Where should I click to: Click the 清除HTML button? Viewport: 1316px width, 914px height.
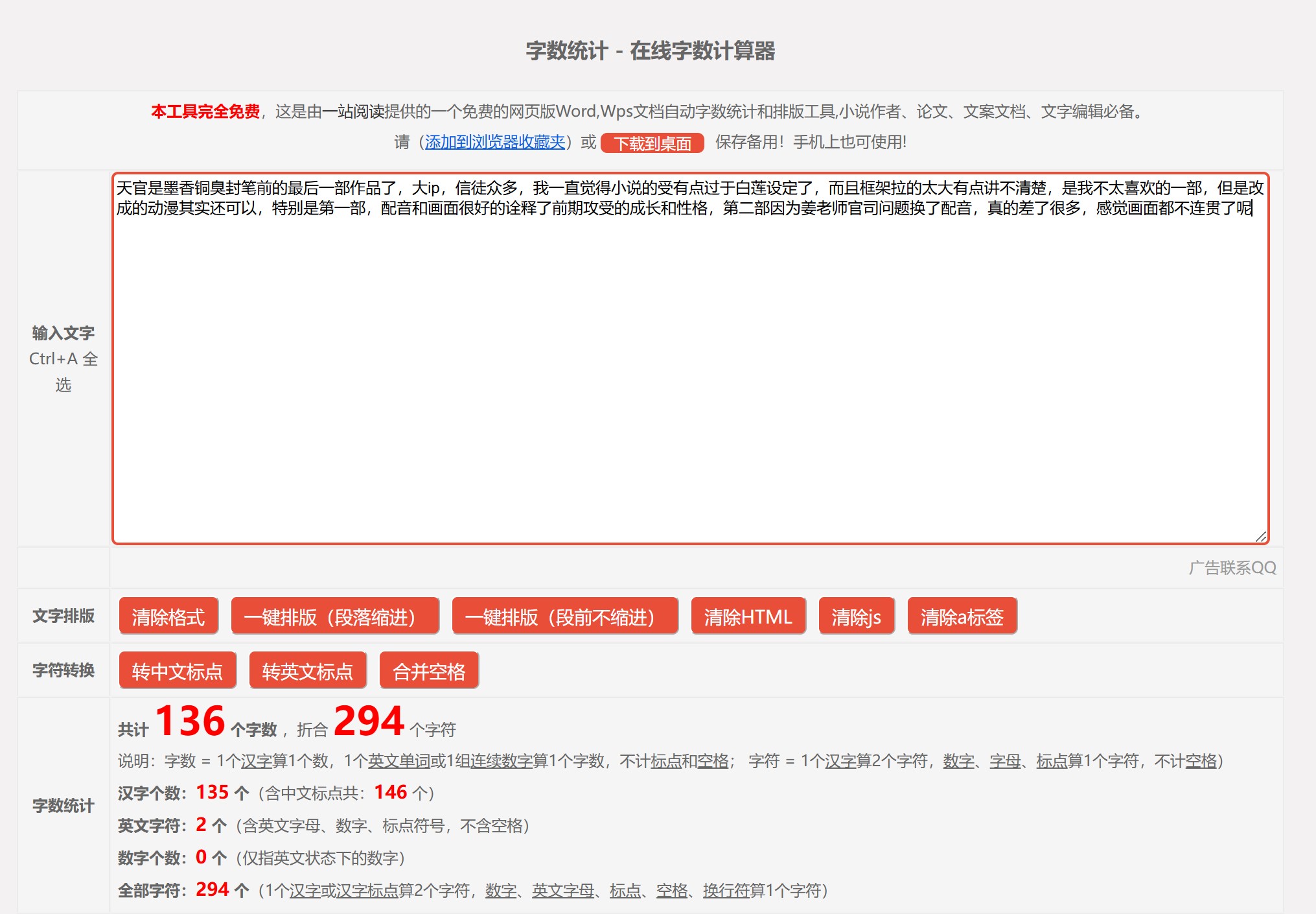point(748,616)
